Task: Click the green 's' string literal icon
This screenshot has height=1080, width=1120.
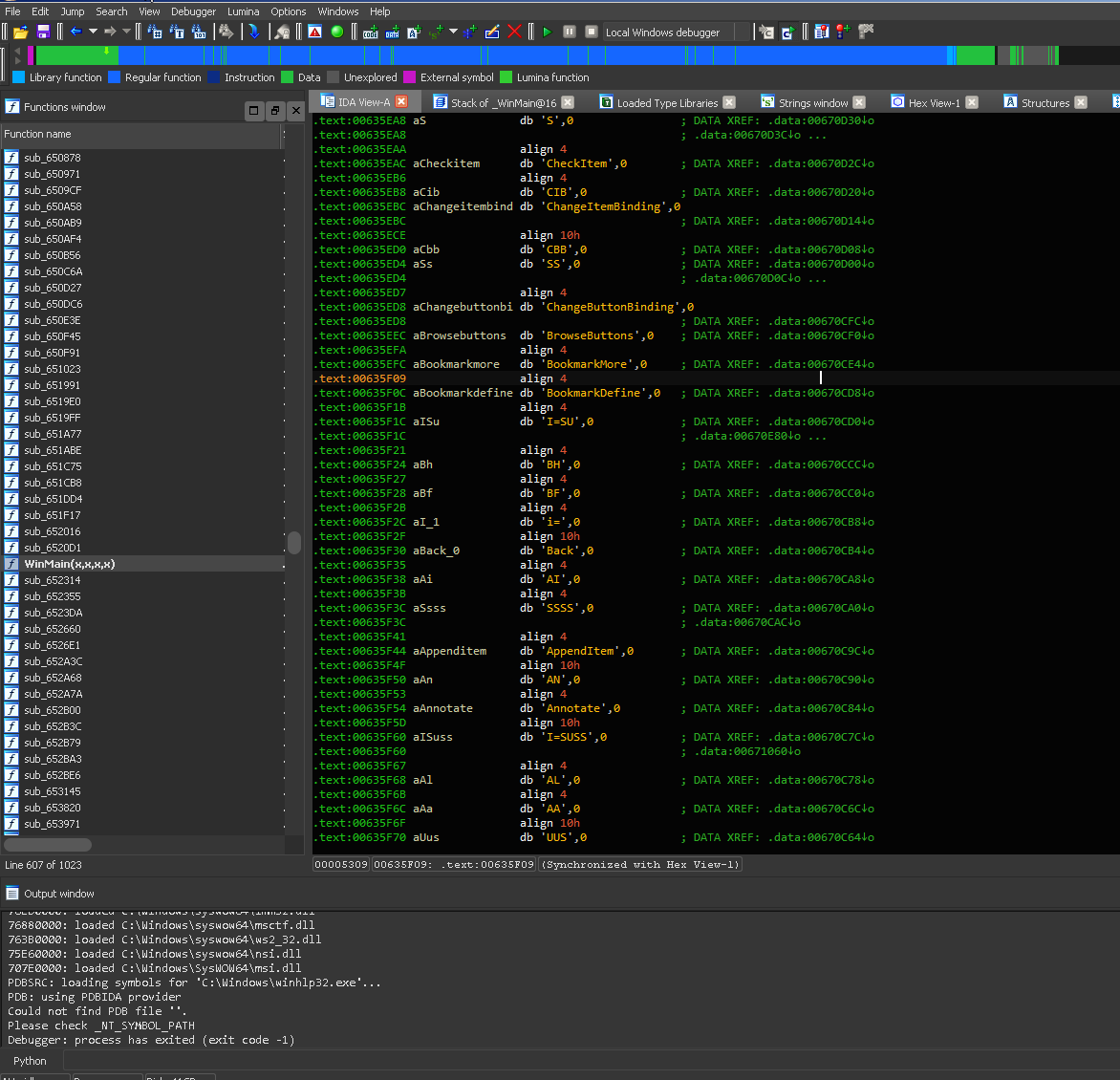Action: 436,32
